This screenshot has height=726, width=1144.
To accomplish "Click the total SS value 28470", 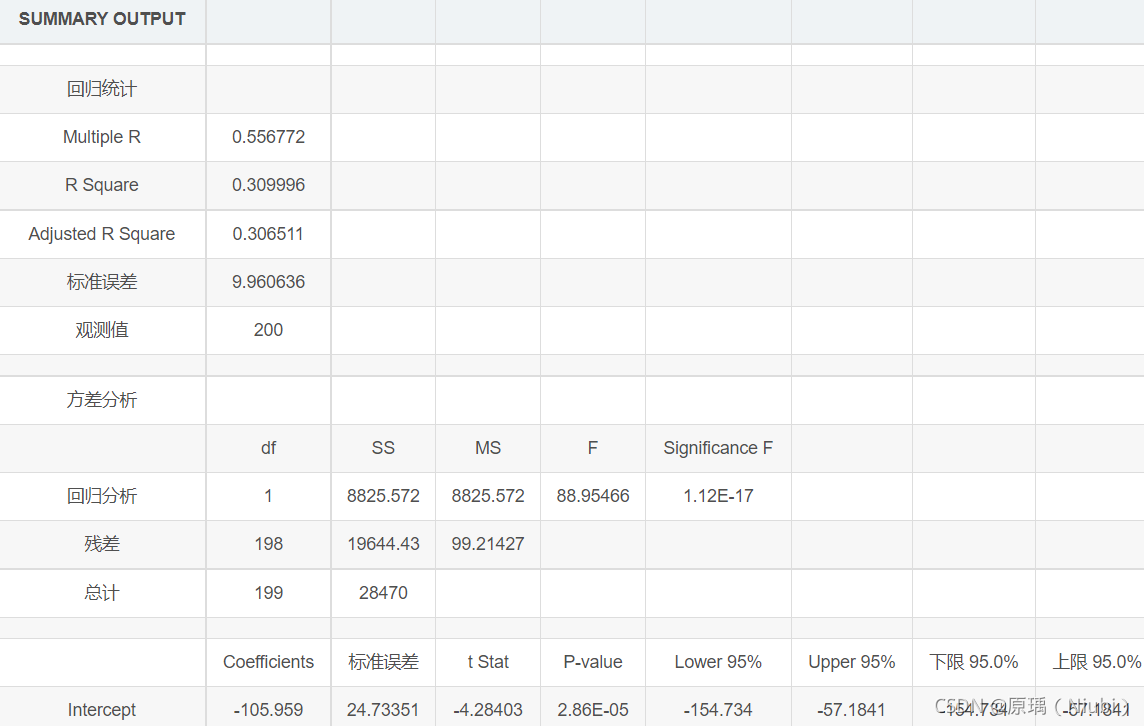I will click(x=383, y=593).
